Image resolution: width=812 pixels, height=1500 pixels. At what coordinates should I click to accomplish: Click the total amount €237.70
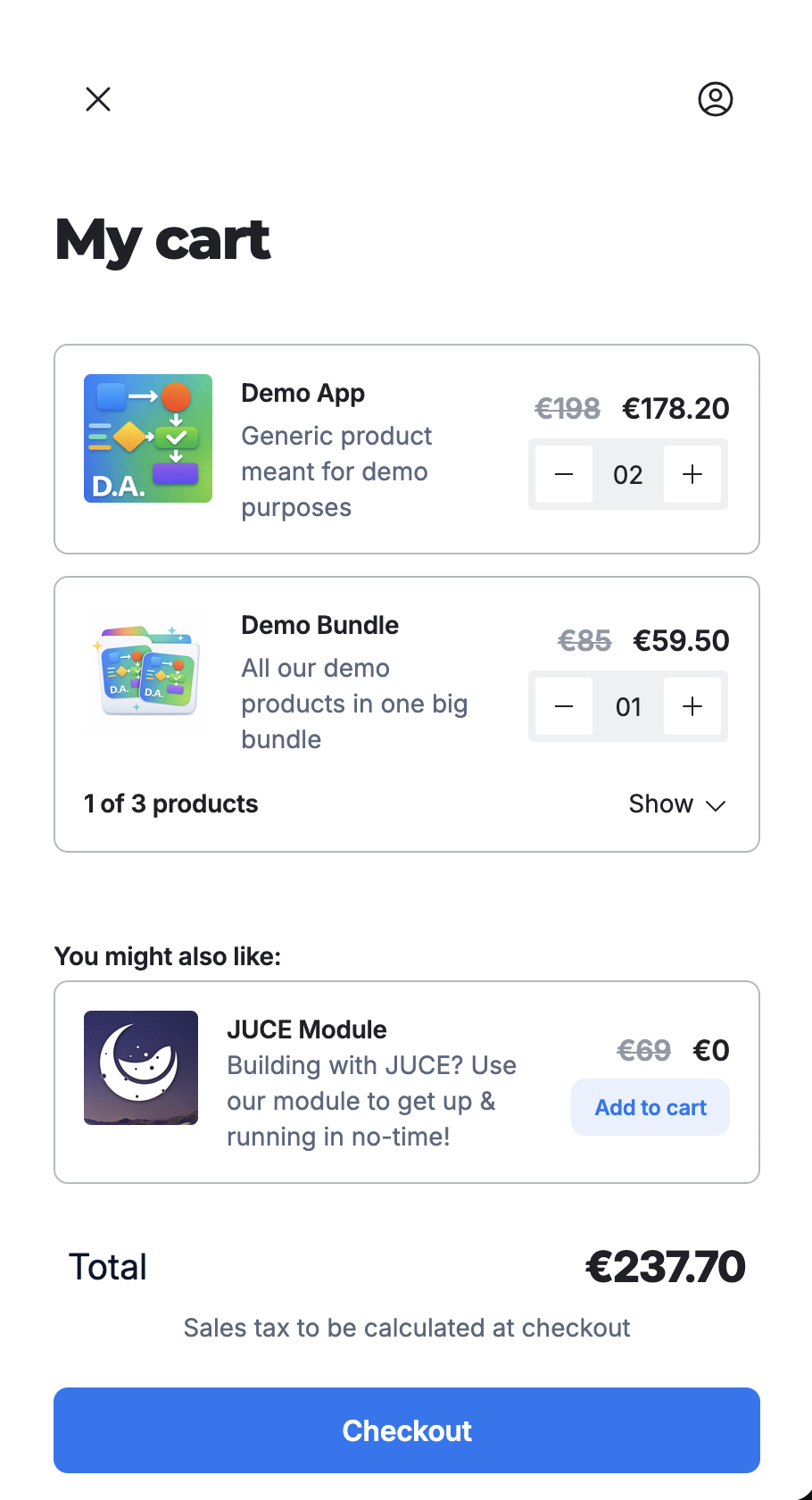click(x=665, y=1267)
